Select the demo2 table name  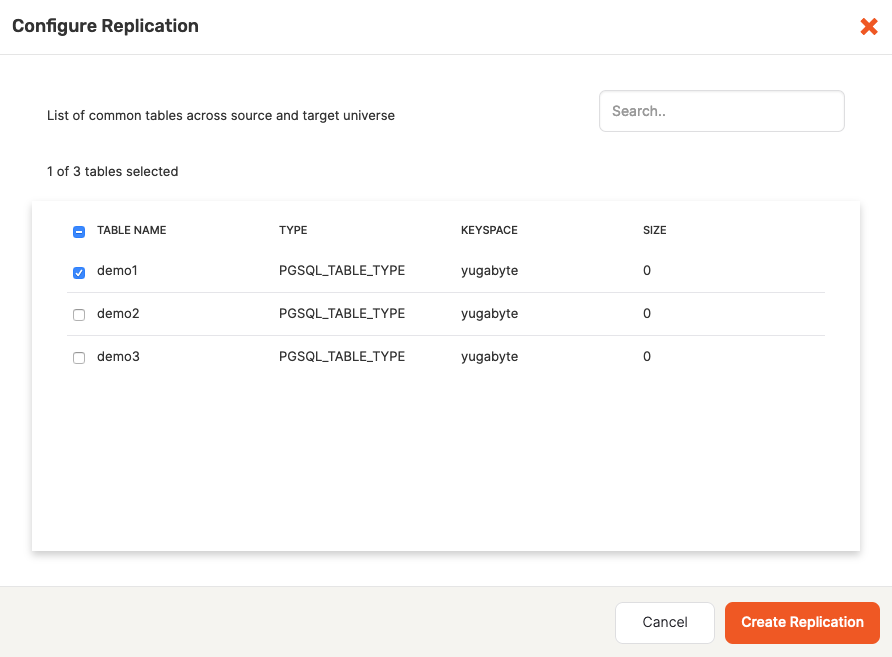tap(118, 314)
